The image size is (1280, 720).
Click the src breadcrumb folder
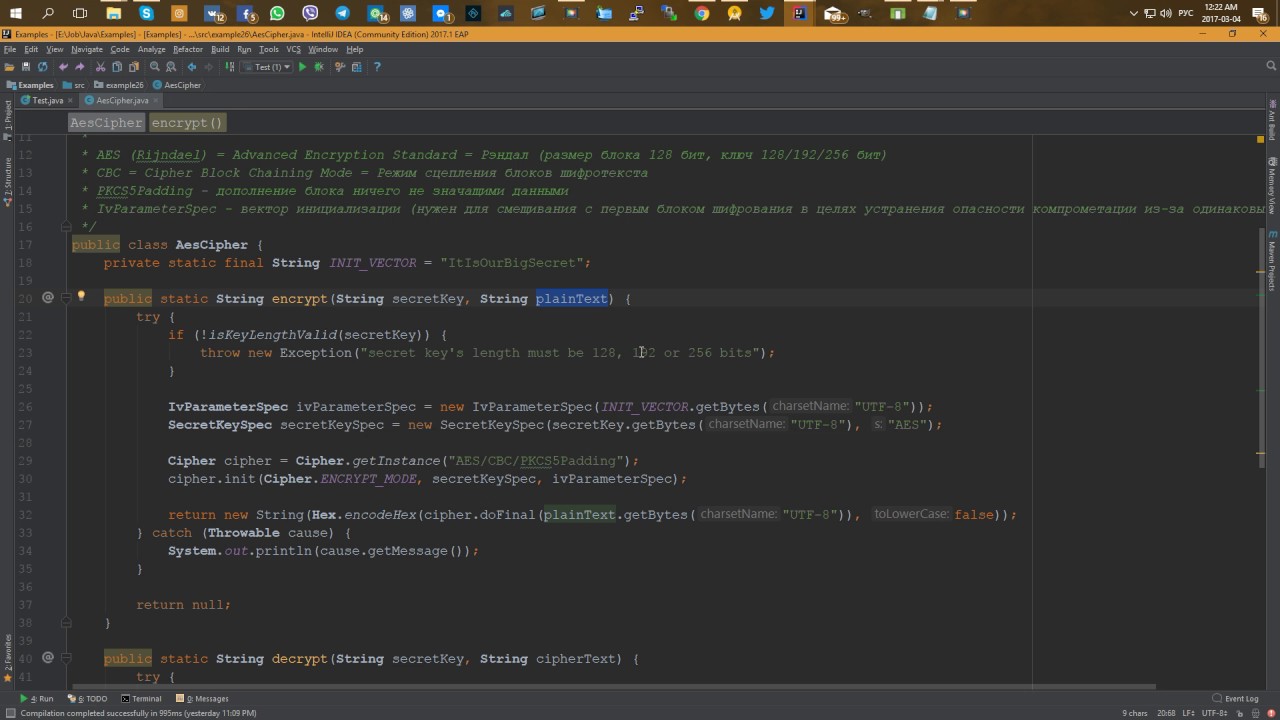(73, 85)
